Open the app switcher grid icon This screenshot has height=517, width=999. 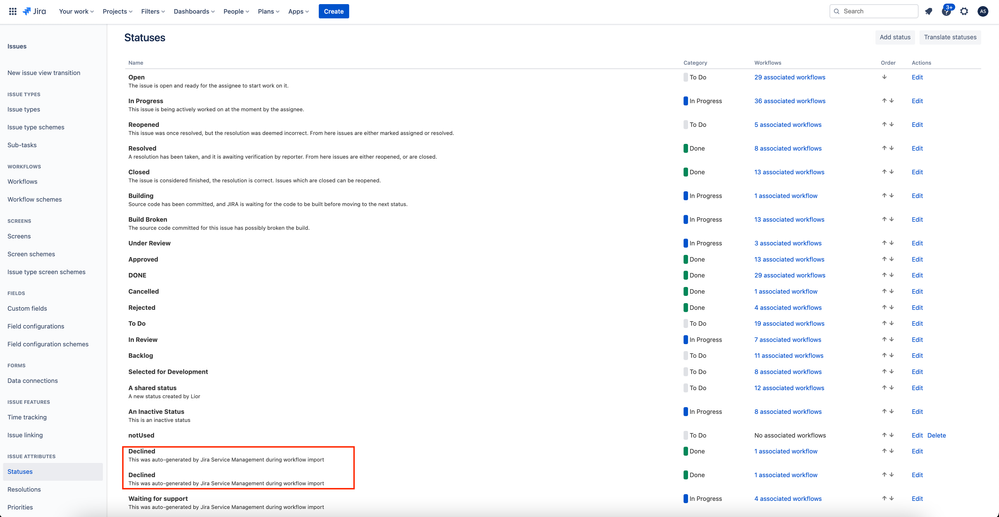tap(13, 11)
